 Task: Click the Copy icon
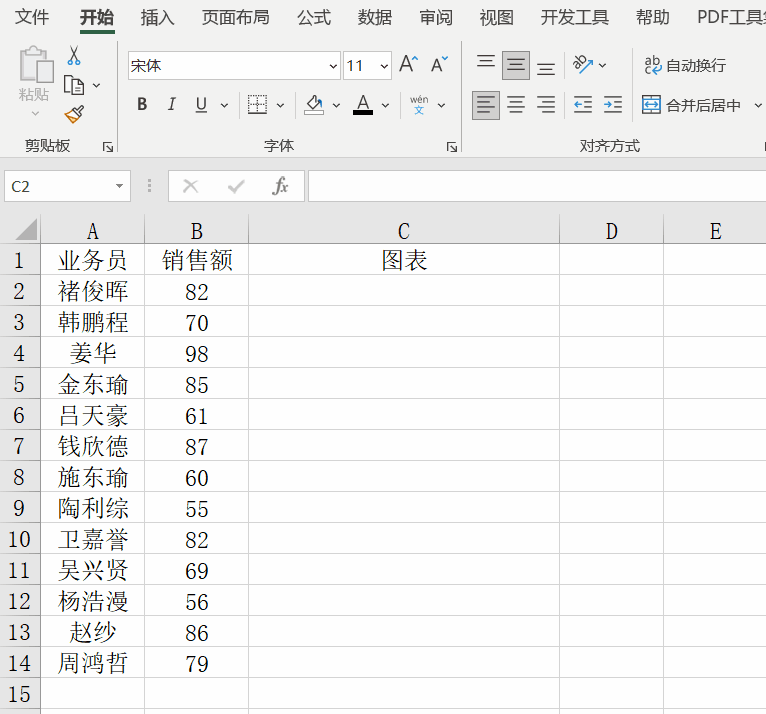[x=74, y=85]
